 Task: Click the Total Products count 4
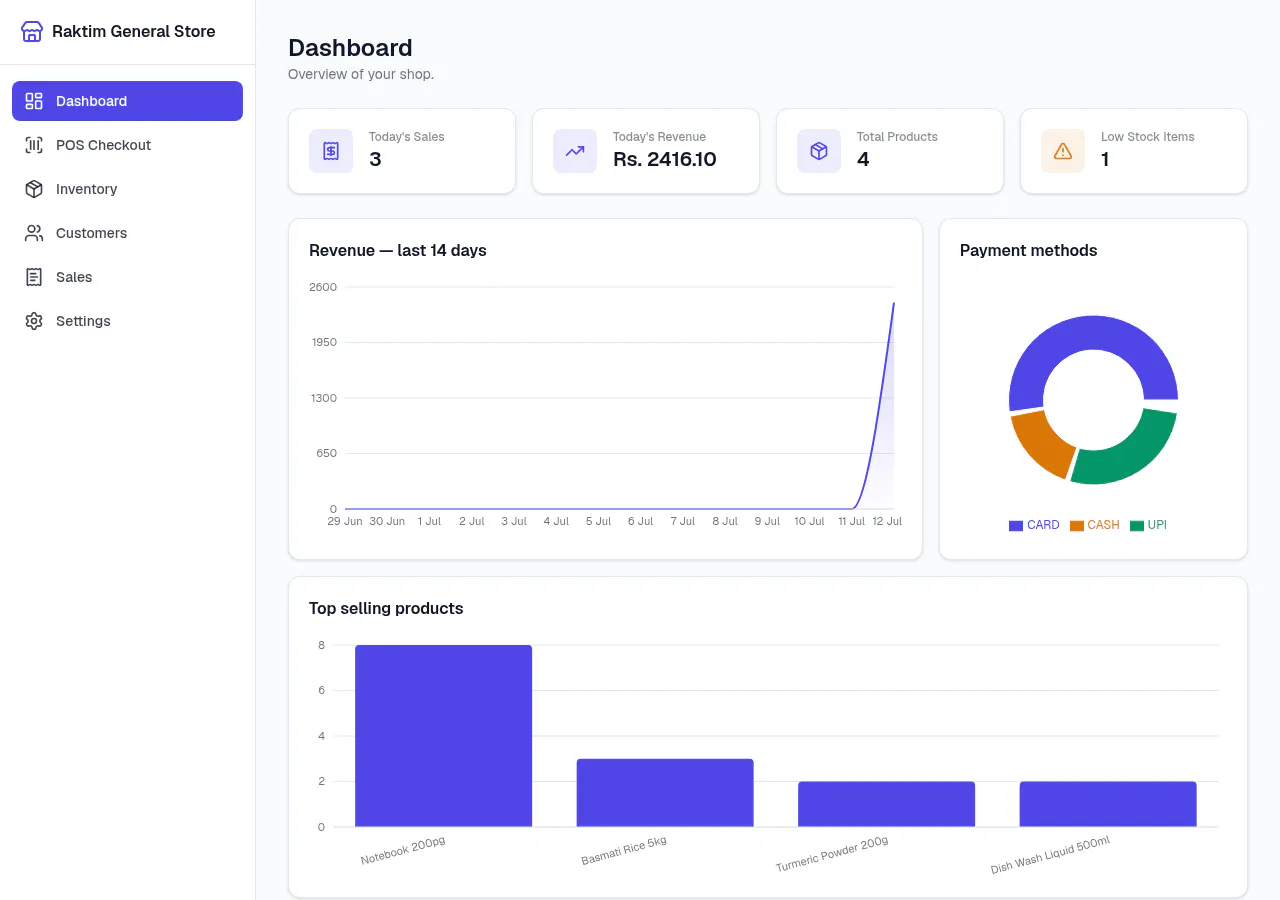pyautogui.click(x=863, y=159)
